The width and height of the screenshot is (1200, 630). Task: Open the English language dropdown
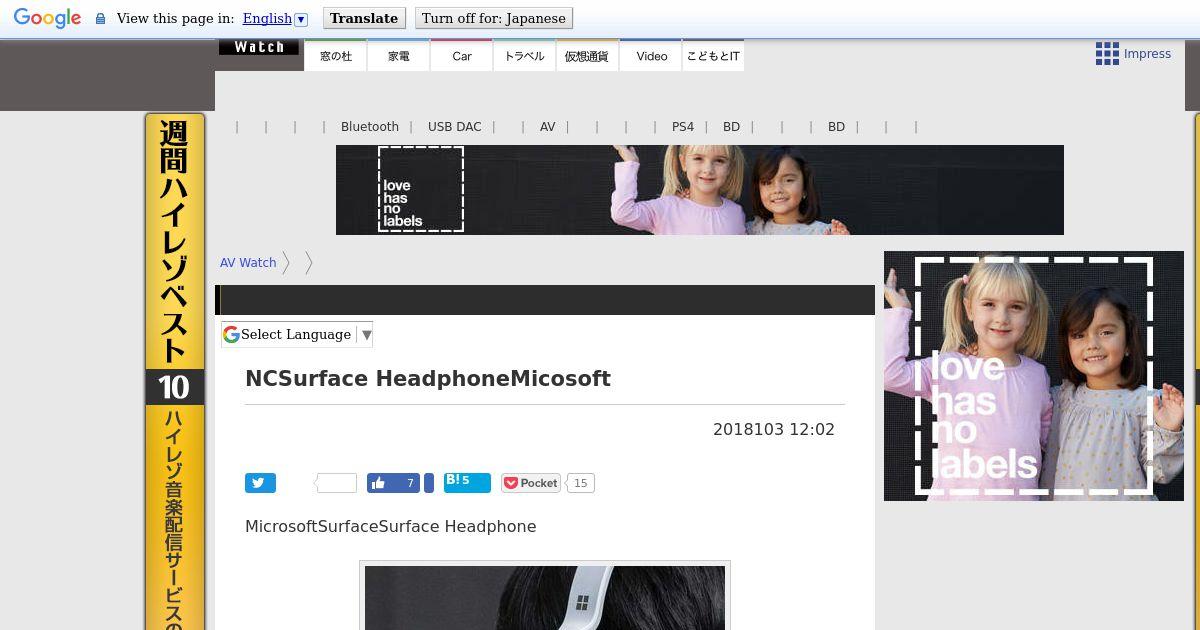pos(275,18)
